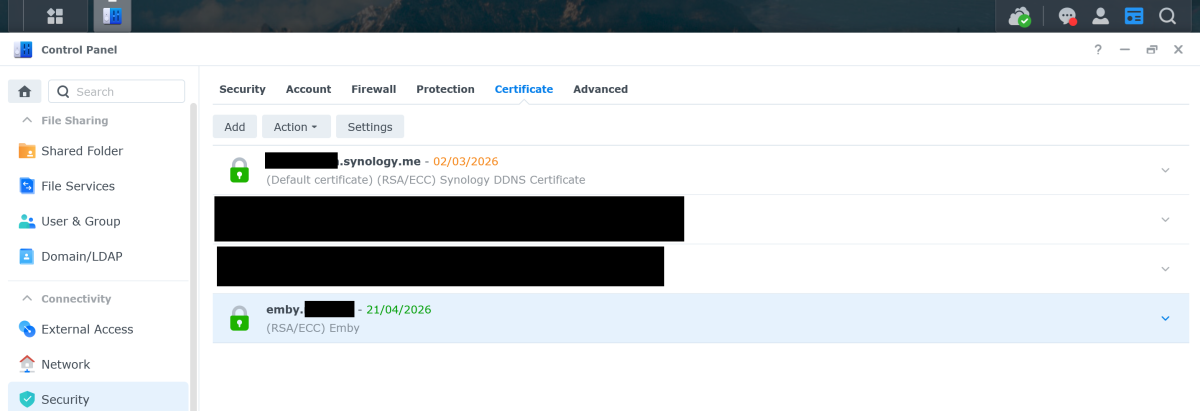The image size is (1200, 411).
Task: Click the Domain/LDAP icon
Action: pos(27,256)
